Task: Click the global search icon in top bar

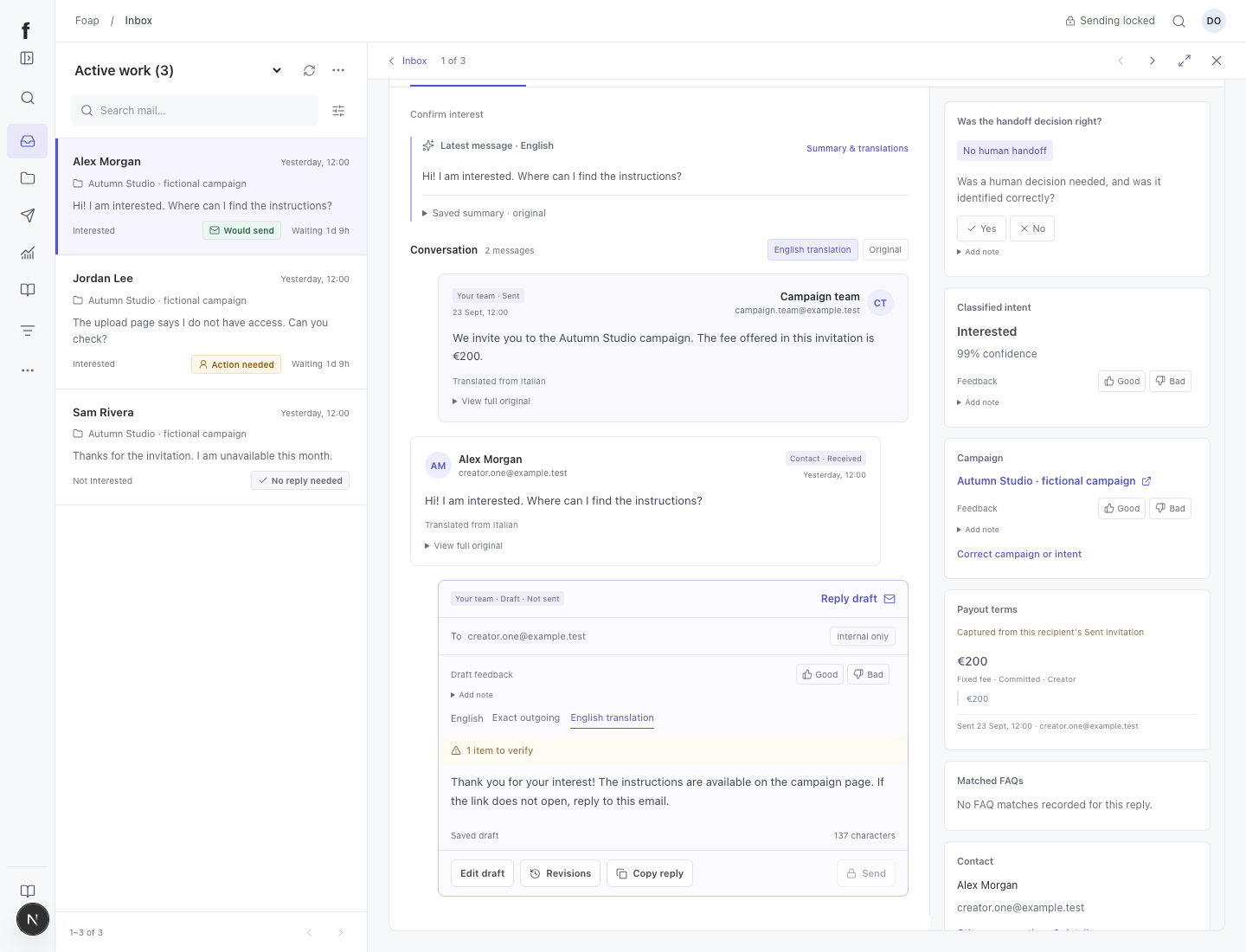Action: pyautogui.click(x=1179, y=21)
